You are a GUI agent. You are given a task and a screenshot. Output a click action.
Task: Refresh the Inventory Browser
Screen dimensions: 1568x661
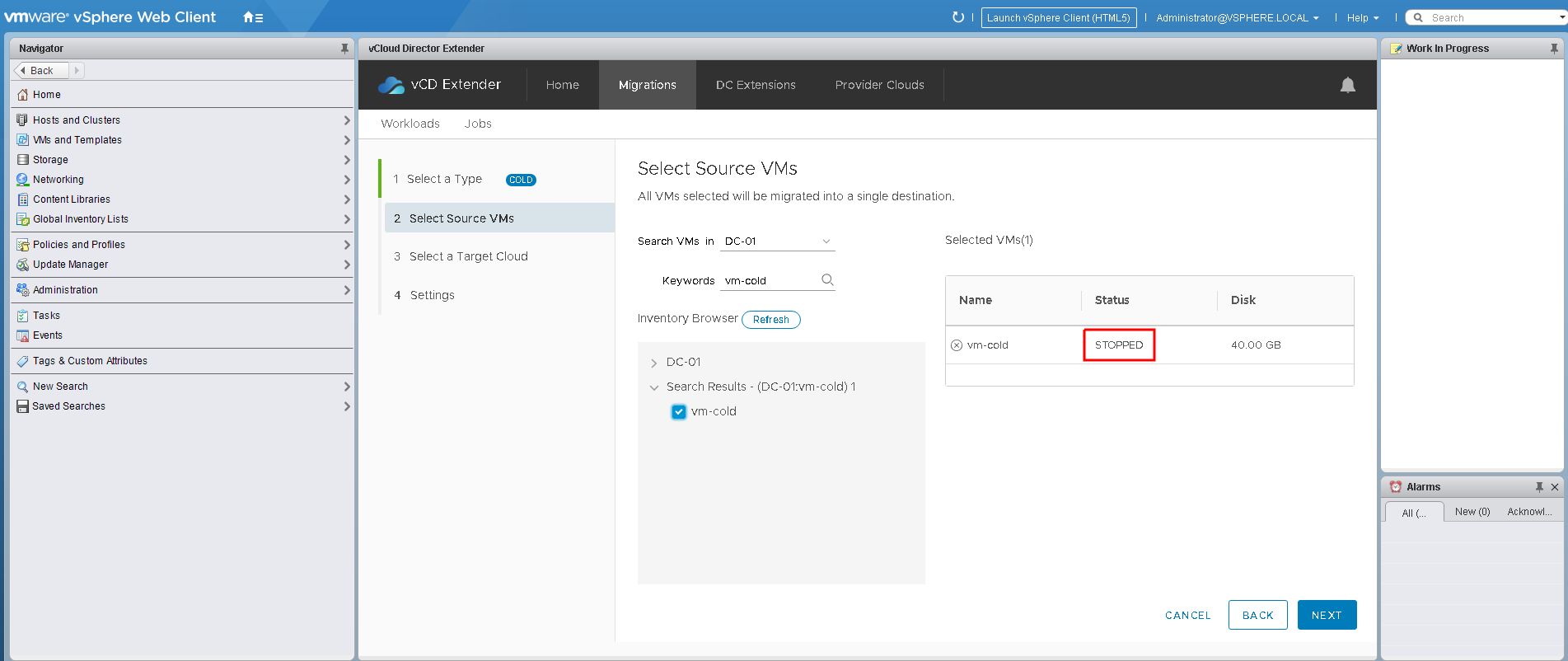coord(771,320)
